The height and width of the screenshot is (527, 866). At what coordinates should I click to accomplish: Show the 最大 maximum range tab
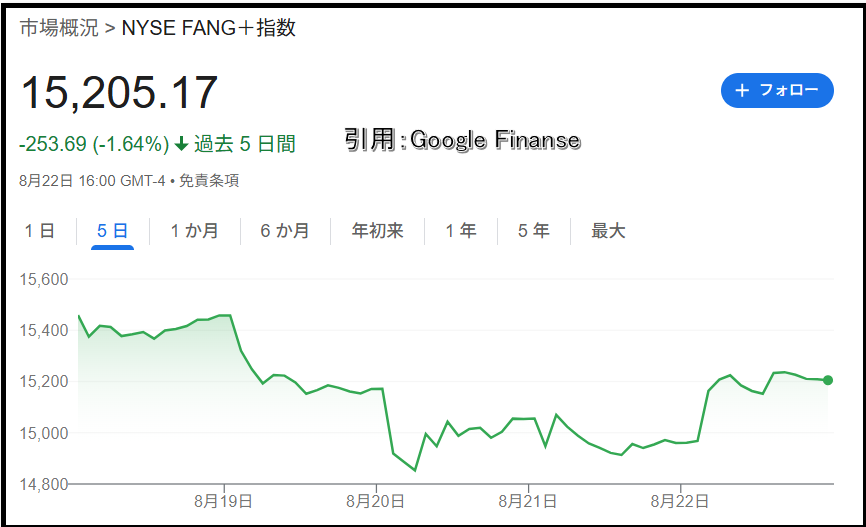(x=608, y=230)
